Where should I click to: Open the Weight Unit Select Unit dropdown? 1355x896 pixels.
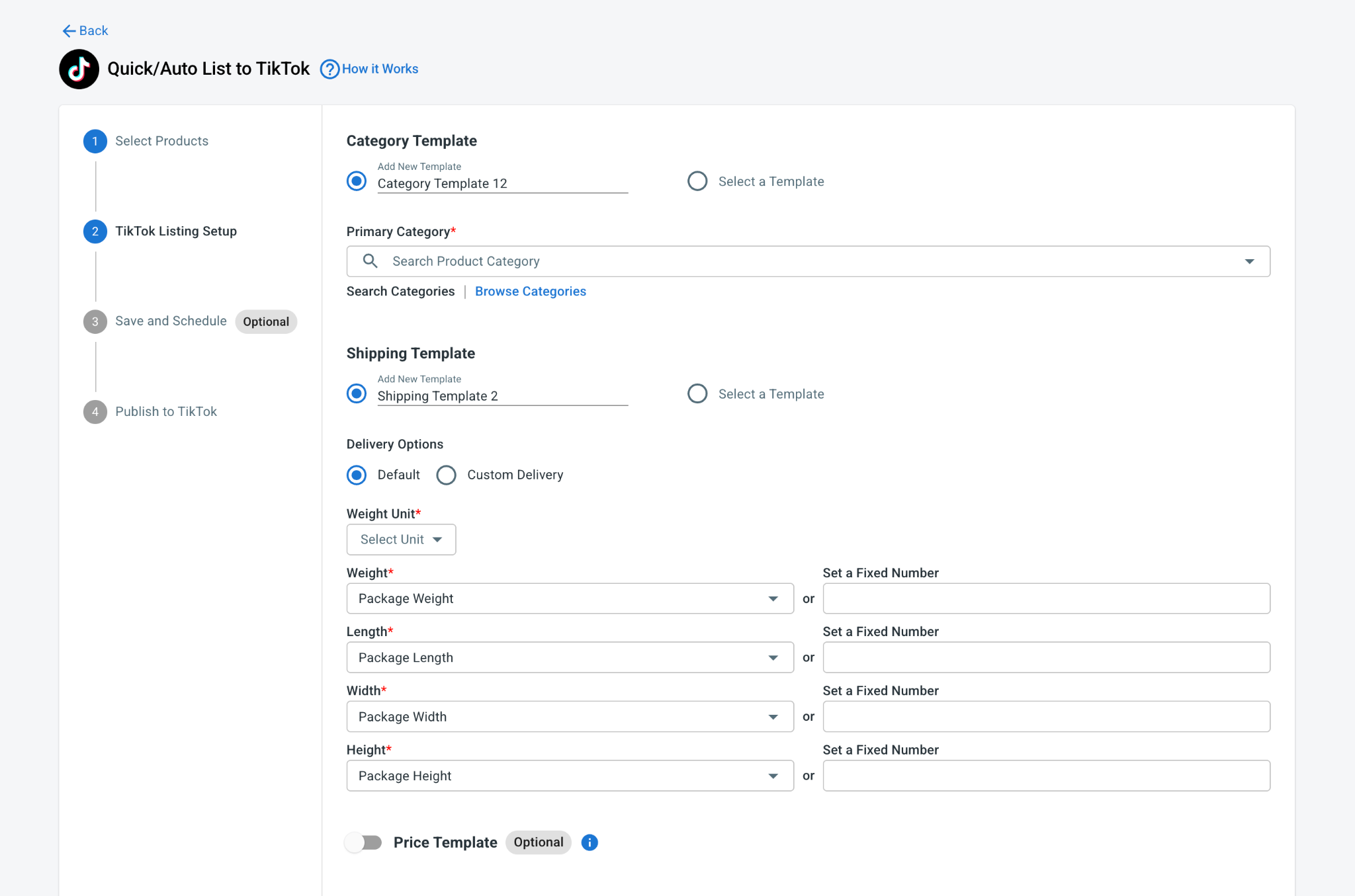(x=401, y=540)
